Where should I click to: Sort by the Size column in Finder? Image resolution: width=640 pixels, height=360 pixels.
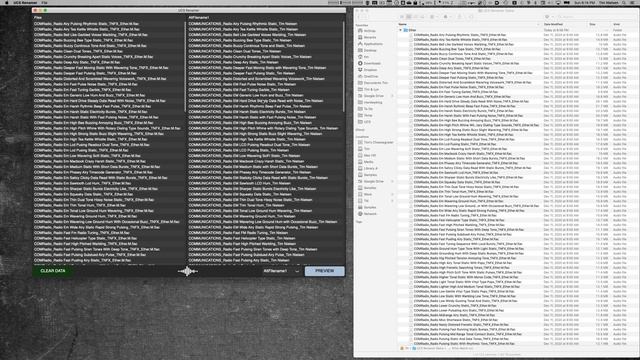(599, 24)
